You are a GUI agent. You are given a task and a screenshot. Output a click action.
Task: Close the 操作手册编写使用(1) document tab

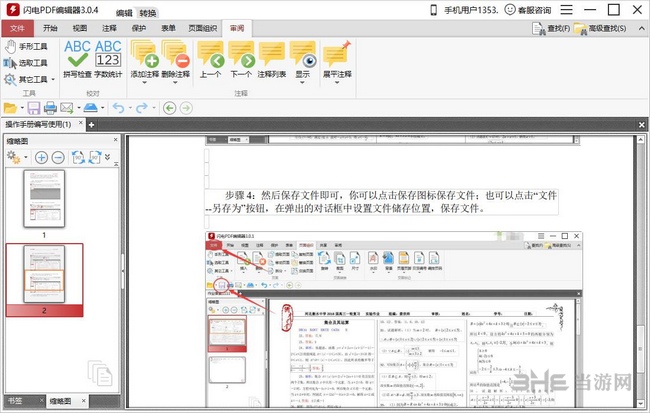coord(81,123)
